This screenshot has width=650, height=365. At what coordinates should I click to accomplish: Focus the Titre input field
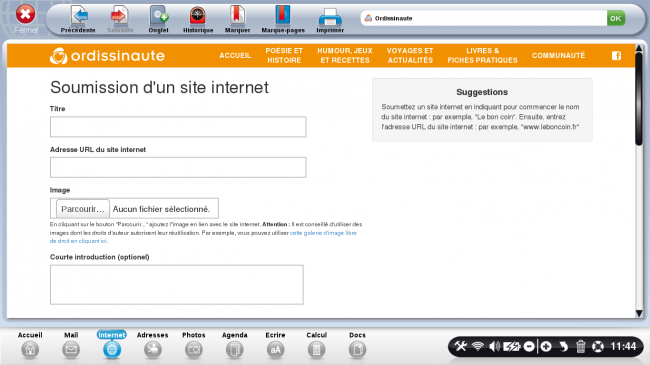(178, 127)
